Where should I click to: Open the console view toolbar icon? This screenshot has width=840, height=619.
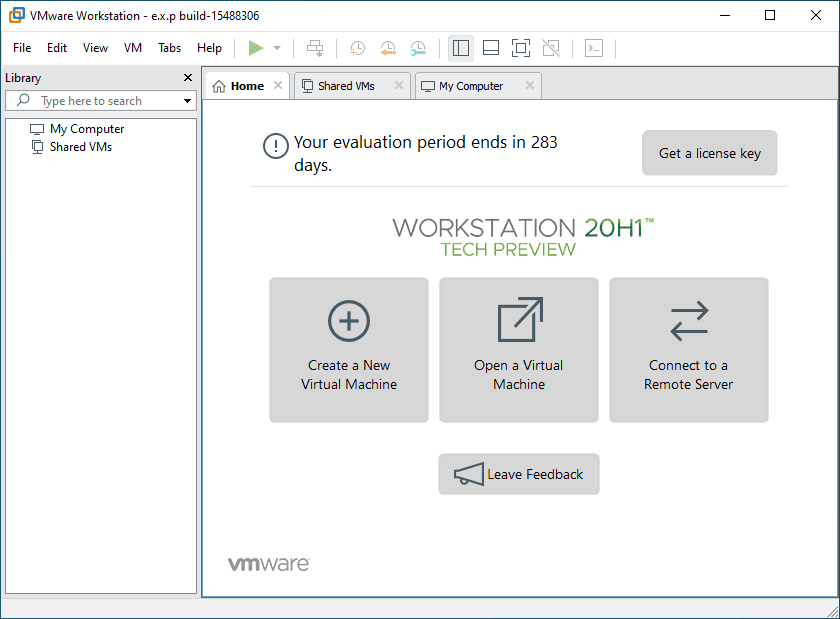pos(594,48)
